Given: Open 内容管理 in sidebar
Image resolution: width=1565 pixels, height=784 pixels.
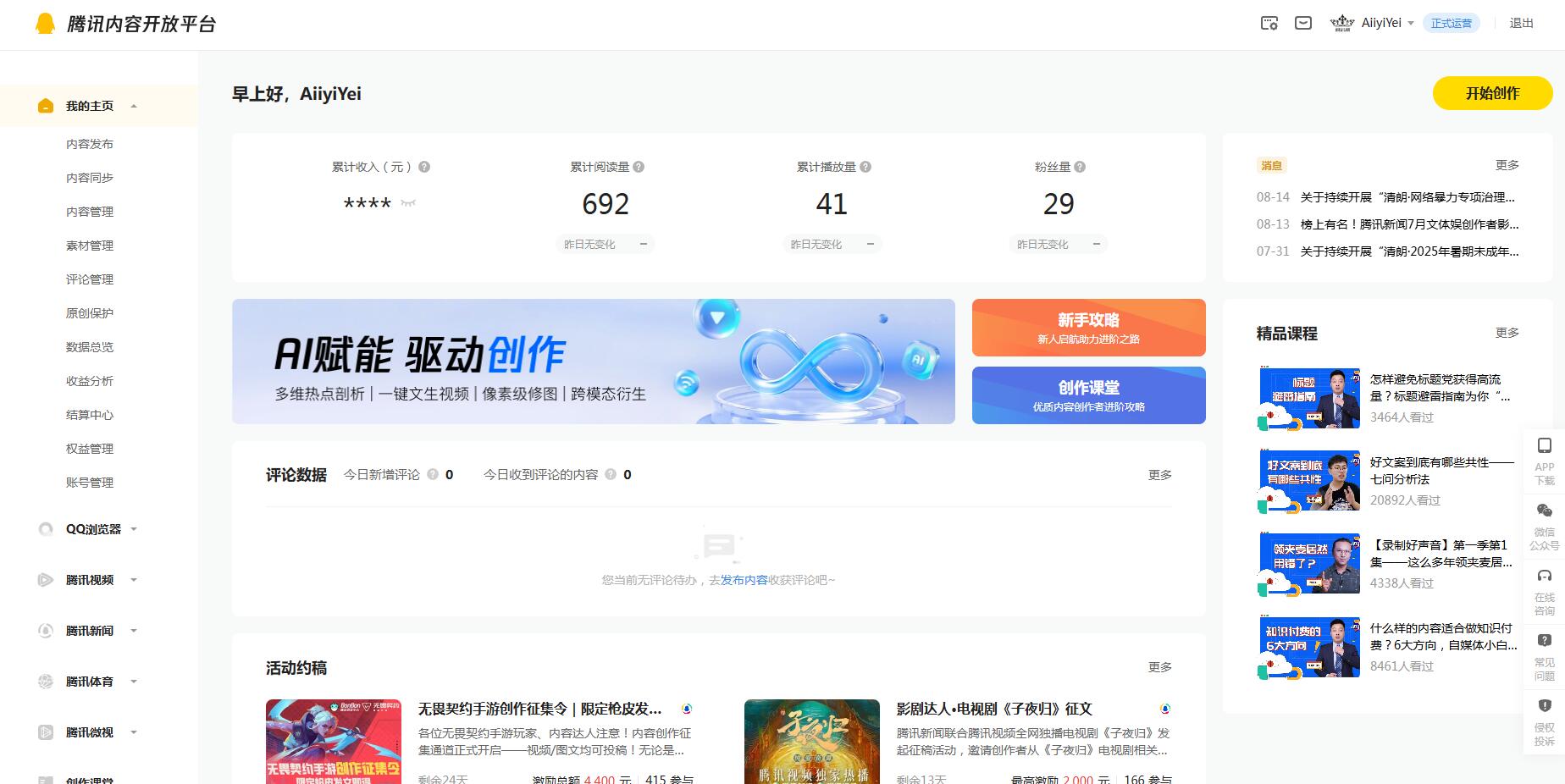Looking at the screenshot, I should point(90,212).
